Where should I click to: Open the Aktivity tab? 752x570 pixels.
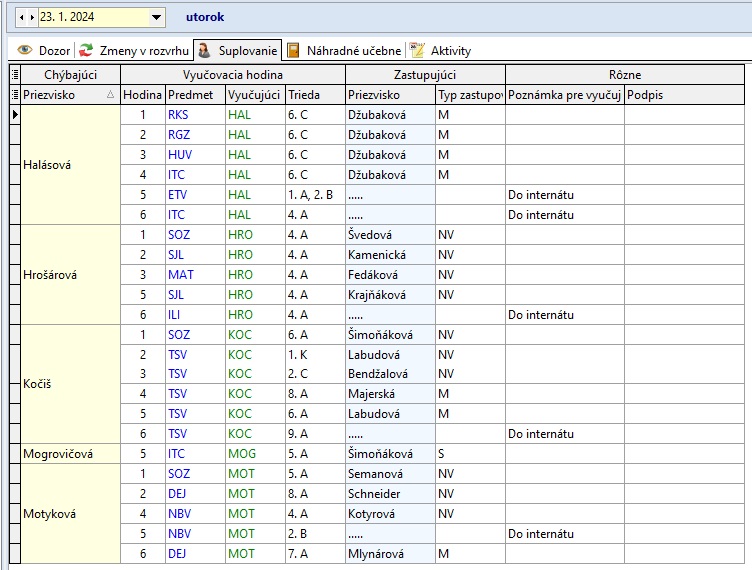450,50
